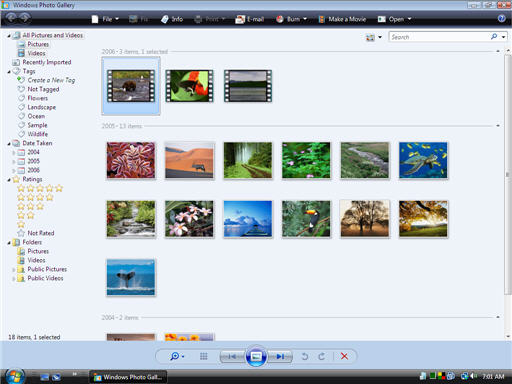Rotate counterclockwise
This screenshot has height=384, width=512.
tap(305, 356)
